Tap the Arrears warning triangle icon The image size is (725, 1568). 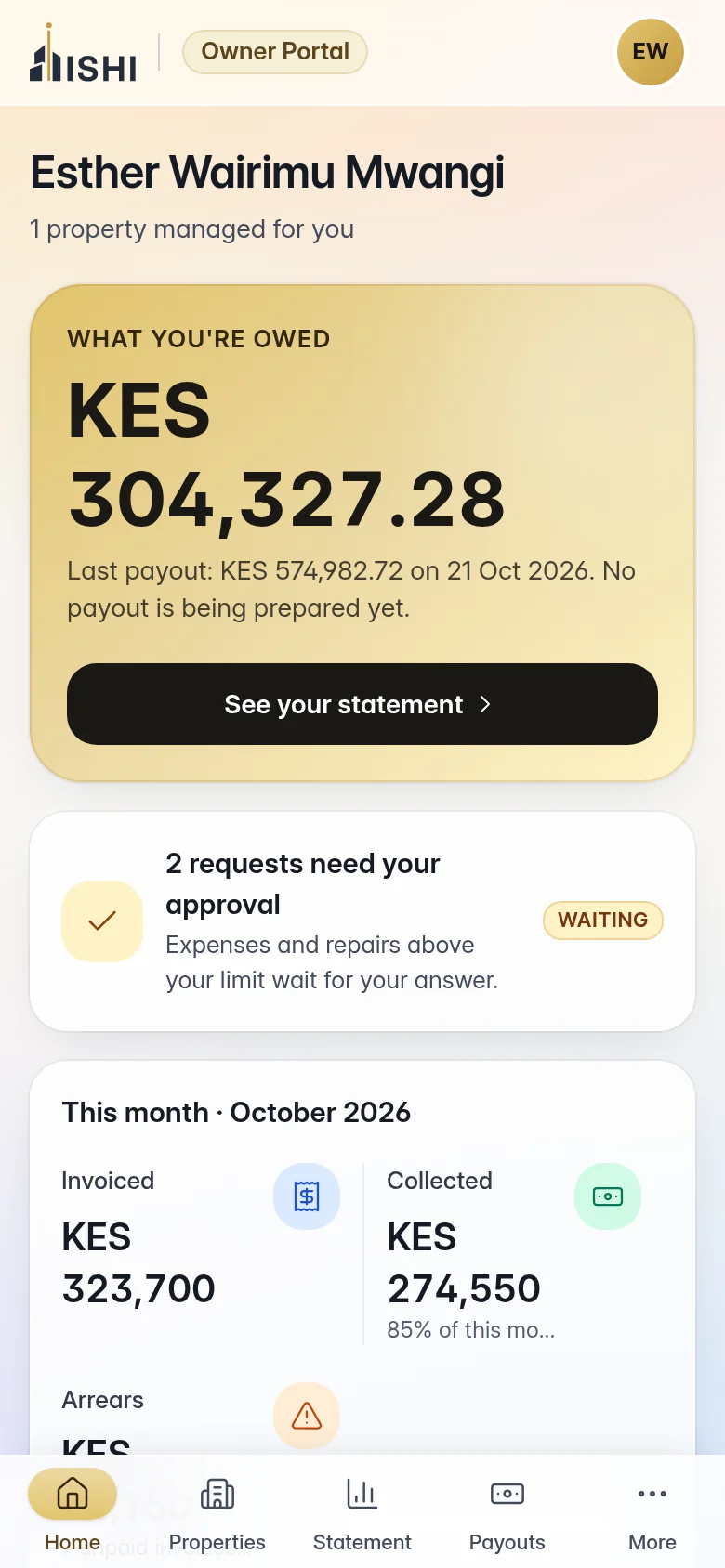(307, 1416)
